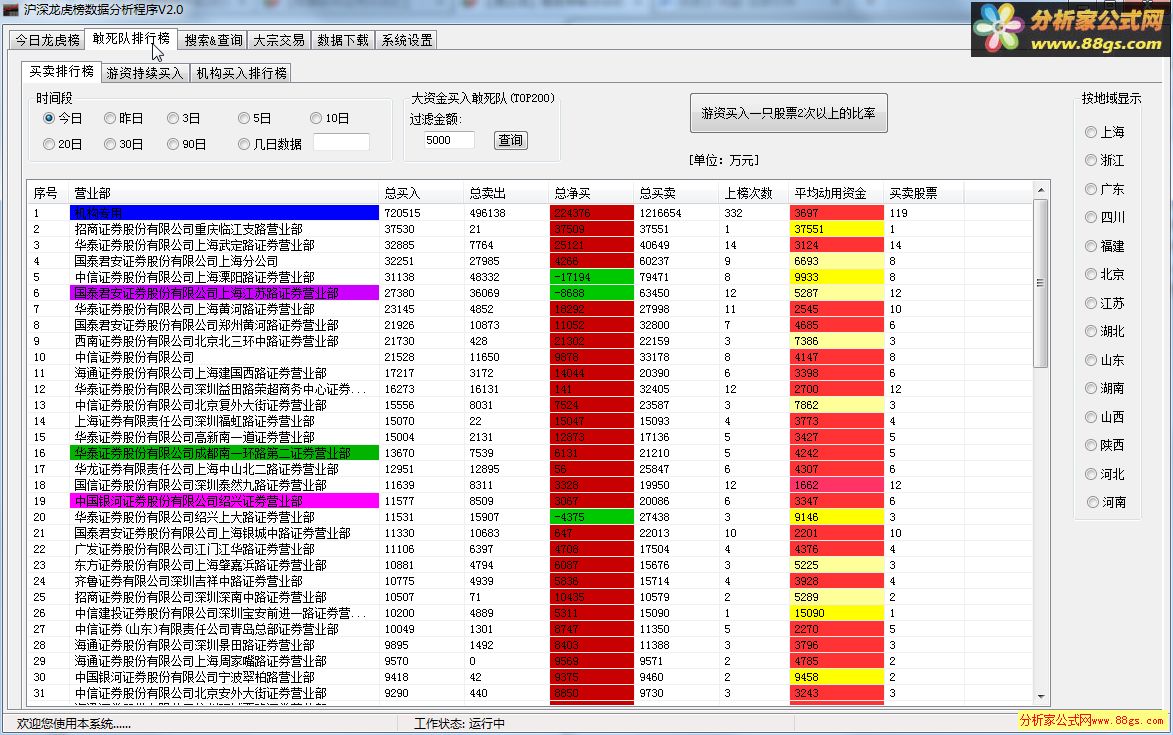This screenshot has width=1173, height=735.
Task: Select green row 华泰证券成都南一环路第二证券营业部
Action: pos(530,453)
